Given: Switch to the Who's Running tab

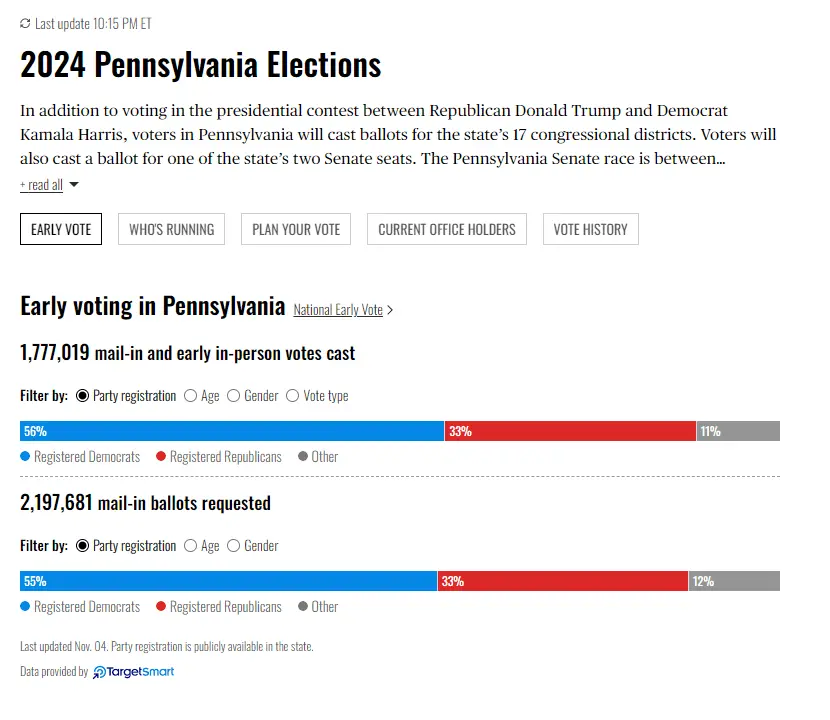Looking at the screenshot, I should (x=172, y=229).
